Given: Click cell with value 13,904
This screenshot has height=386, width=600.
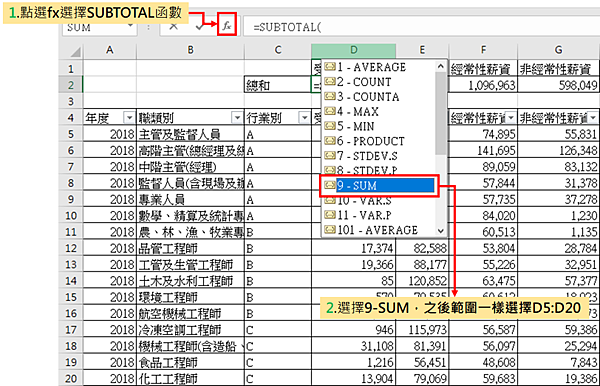Looking at the screenshot, I should point(354,379).
